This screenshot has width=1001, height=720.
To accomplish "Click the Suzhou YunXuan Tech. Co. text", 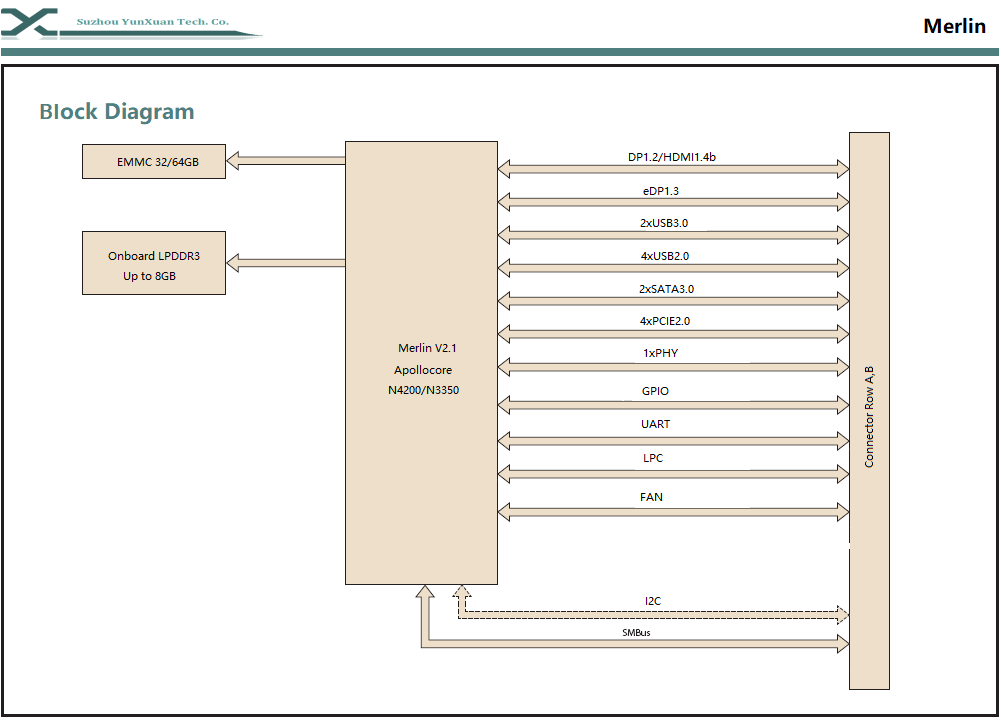I will click(153, 21).
